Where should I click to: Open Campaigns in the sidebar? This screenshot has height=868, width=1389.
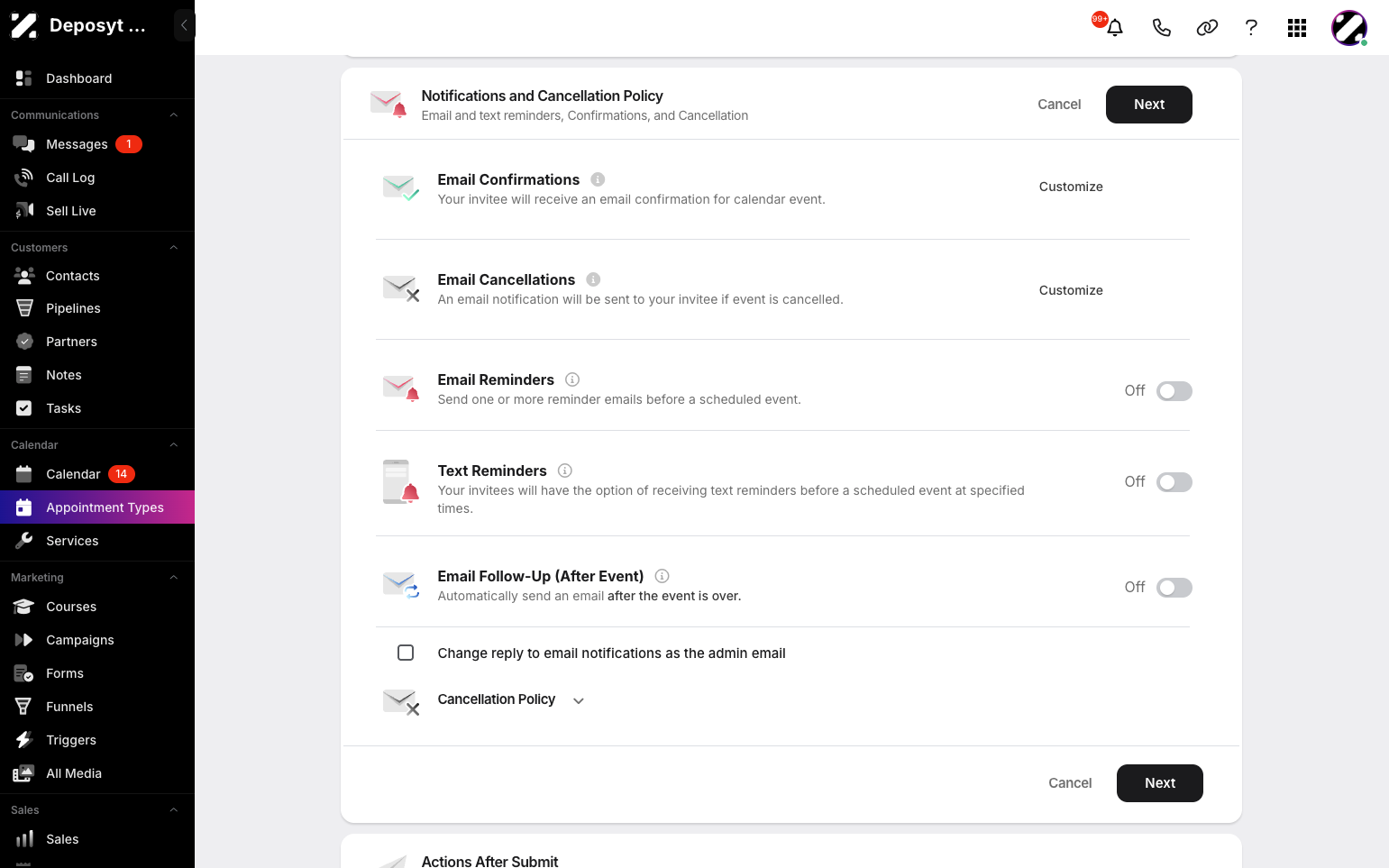pyautogui.click(x=97, y=640)
